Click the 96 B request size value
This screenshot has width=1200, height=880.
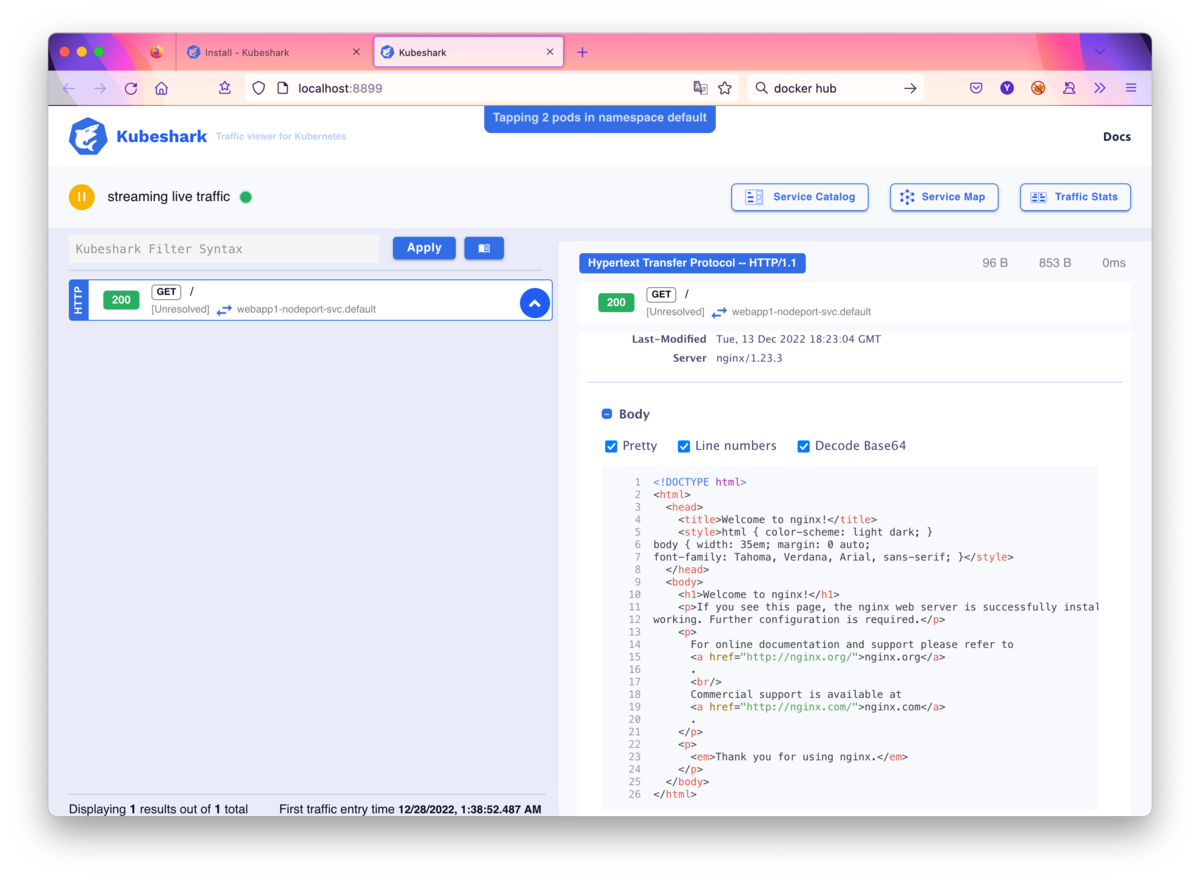(995, 263)
